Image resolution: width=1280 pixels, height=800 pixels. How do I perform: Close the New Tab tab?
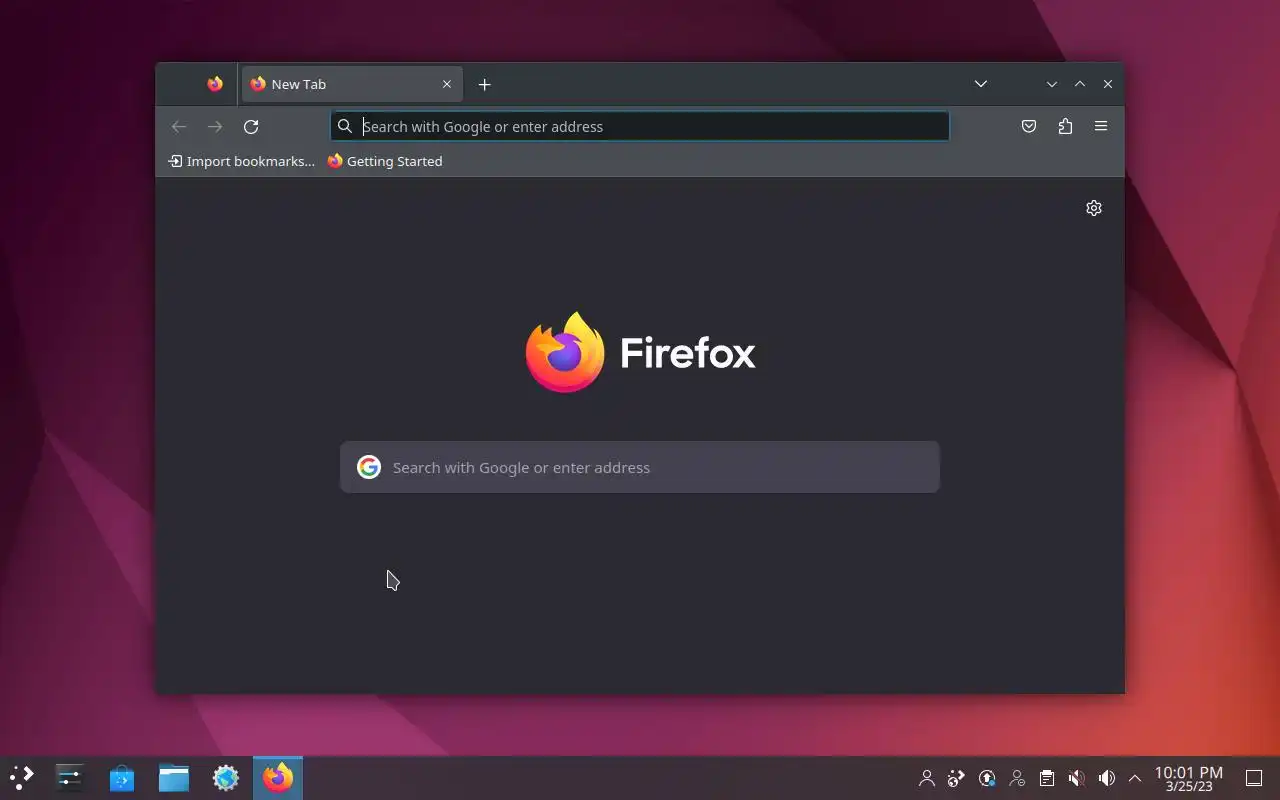click(447, 84)
